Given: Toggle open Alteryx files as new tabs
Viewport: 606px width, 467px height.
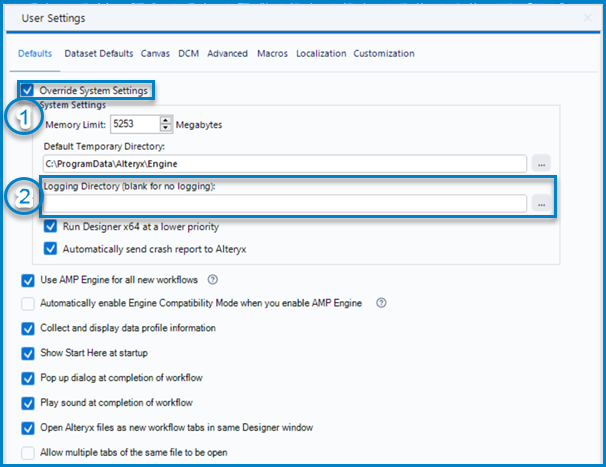Looking at the screenshot, I should click(x=28, y=428).
